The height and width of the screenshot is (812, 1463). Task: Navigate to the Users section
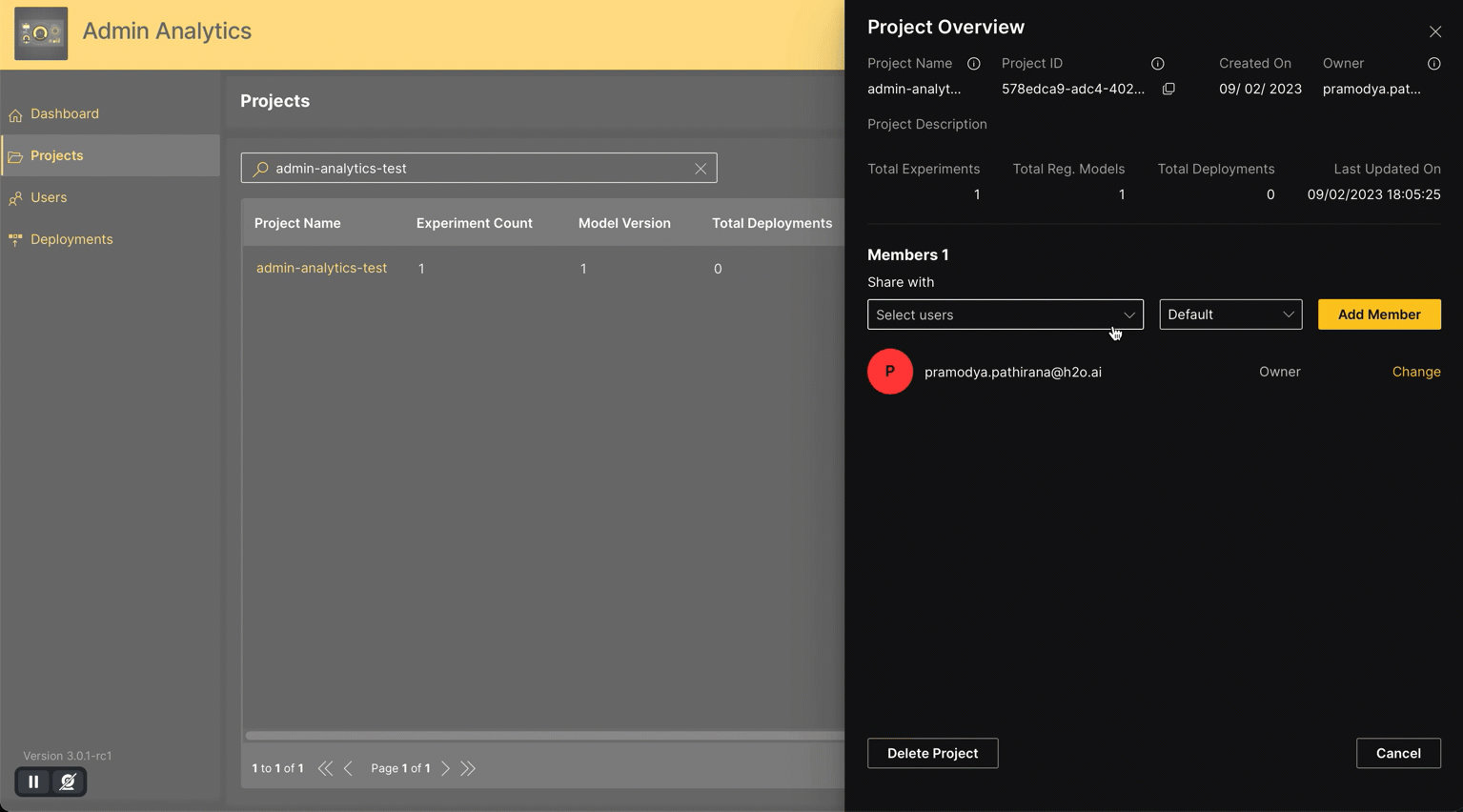pyautogui.click(x=49, y=197)
